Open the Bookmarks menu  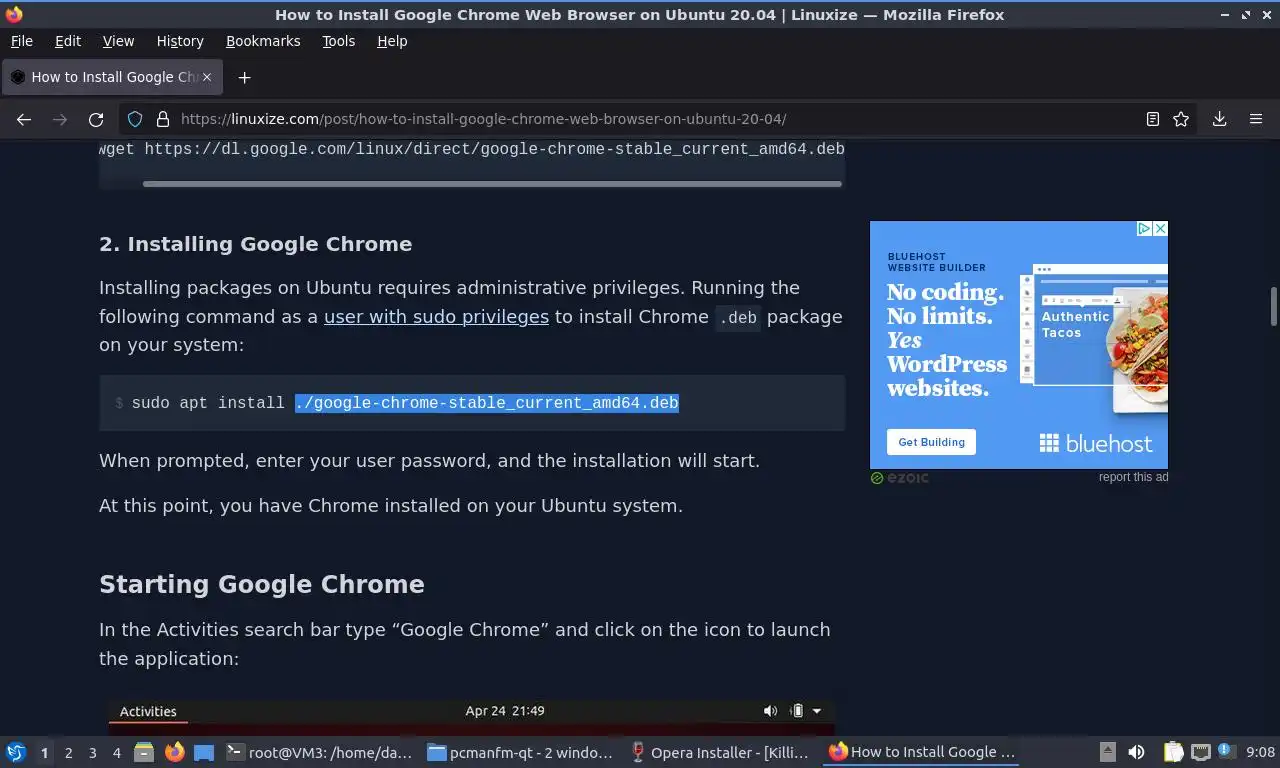pos(263,41)
